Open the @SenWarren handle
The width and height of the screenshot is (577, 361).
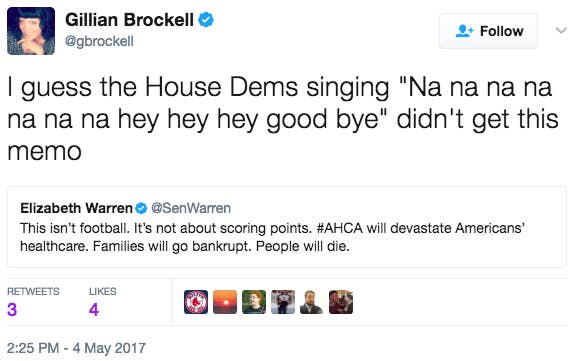tap(191, 208)
